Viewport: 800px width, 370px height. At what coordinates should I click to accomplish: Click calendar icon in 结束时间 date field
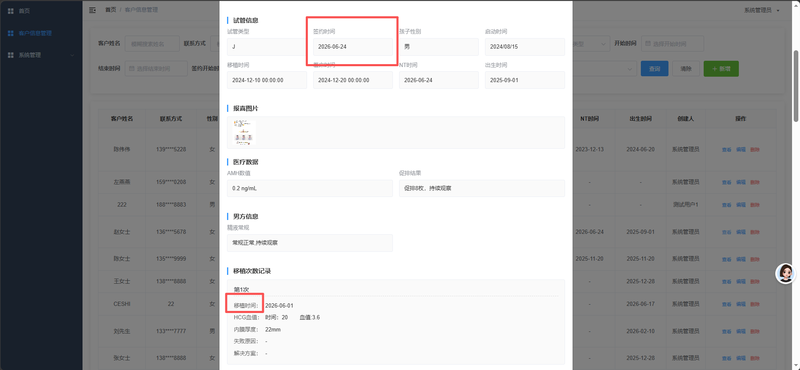click(x=131, y=68)
